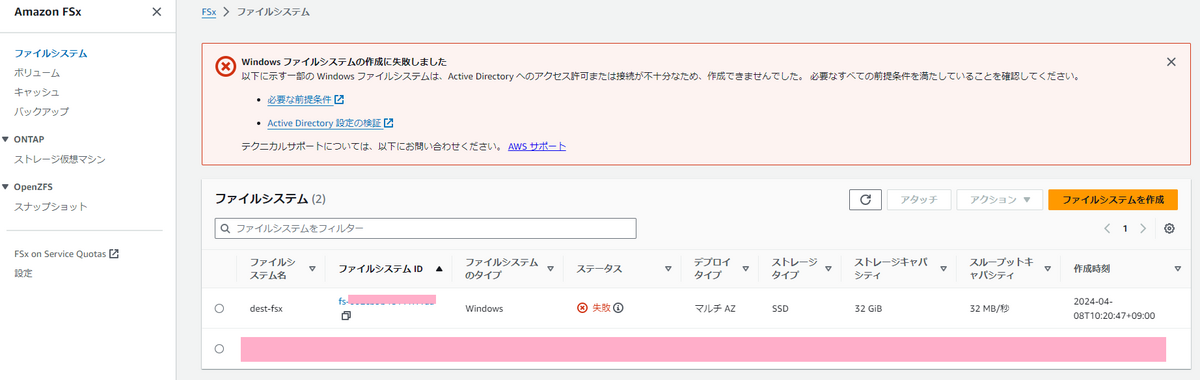Open 設定 in the sidebar

pyautogui.click(x=23, y=273)
